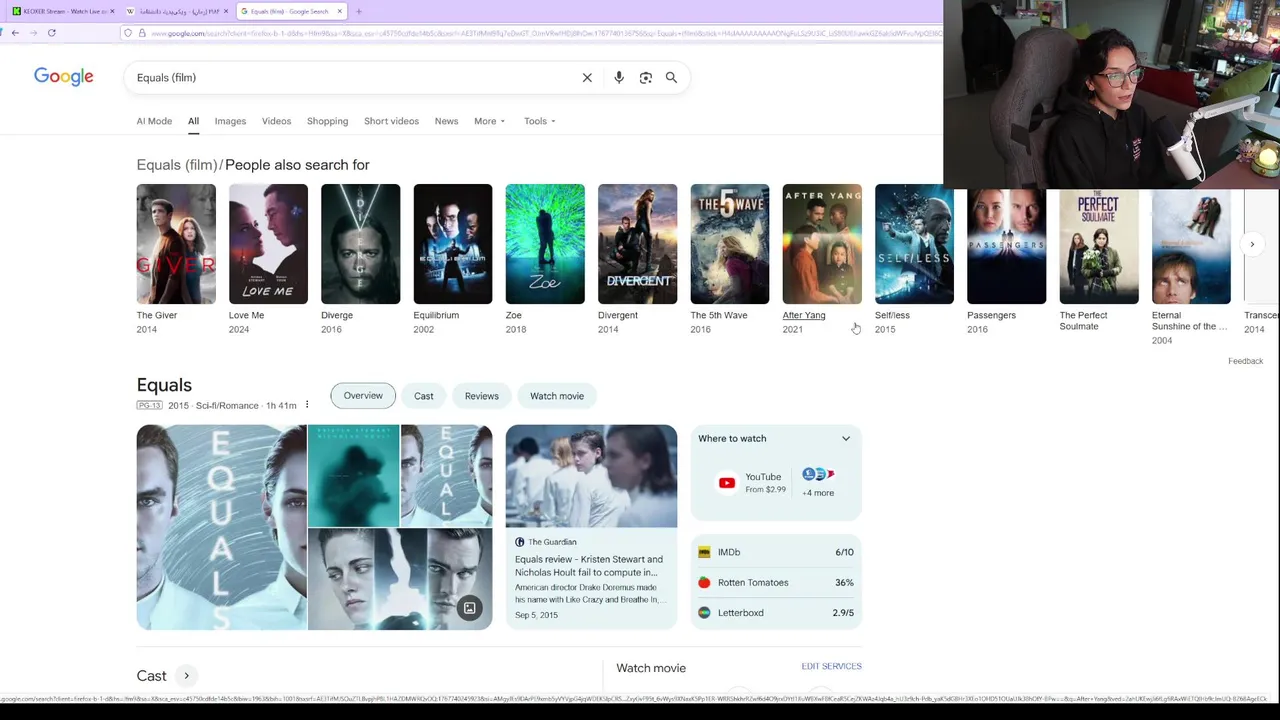Click the Letterboxd 2.9/5 rating row

pos(776,613)
